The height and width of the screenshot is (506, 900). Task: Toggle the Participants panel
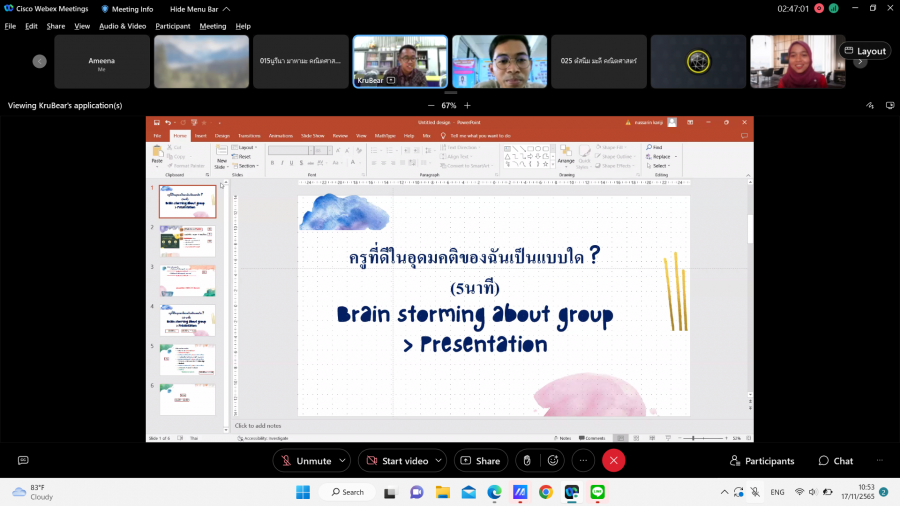coord(762,461)
